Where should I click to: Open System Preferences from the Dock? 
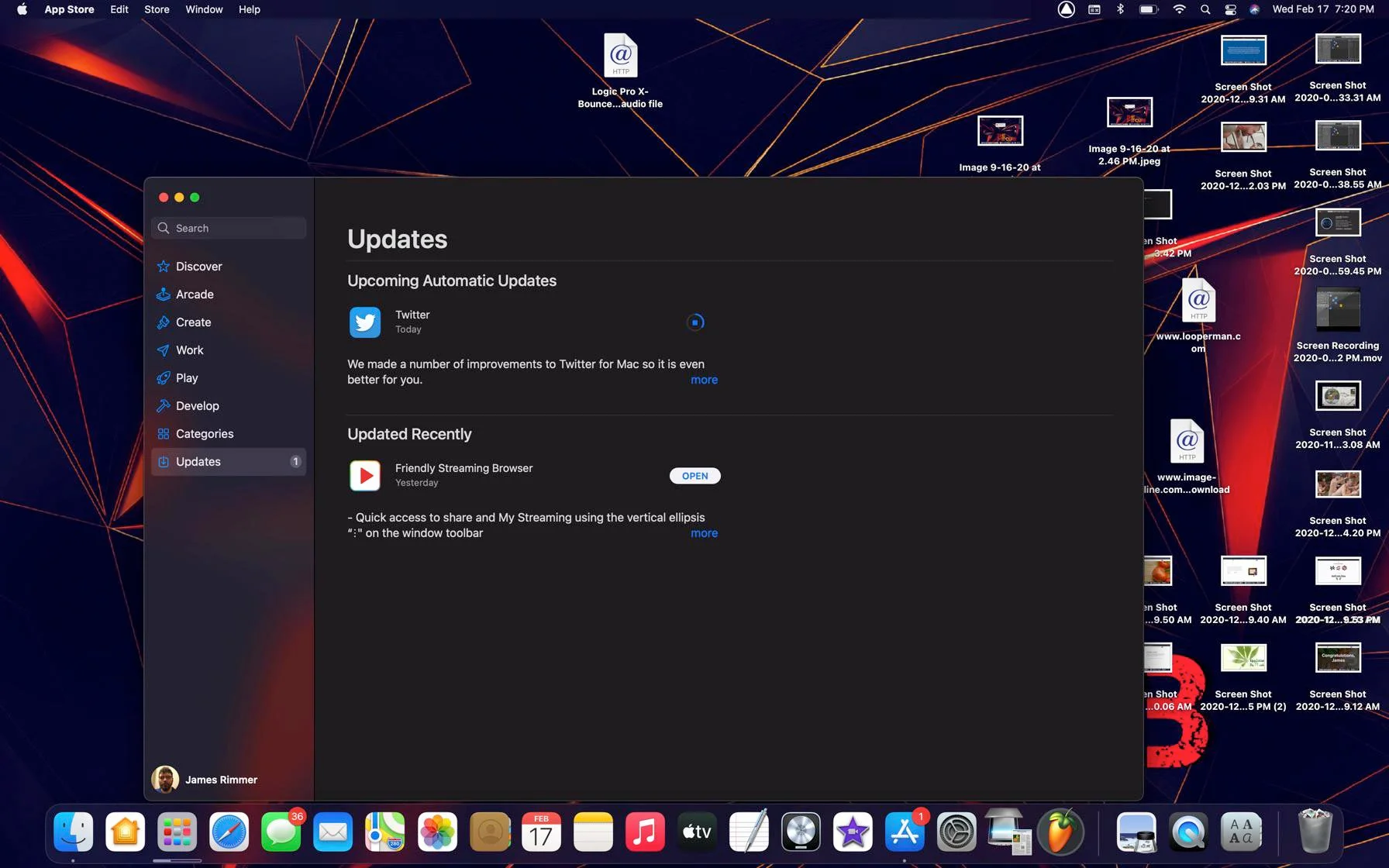click(x=956, y=832)
